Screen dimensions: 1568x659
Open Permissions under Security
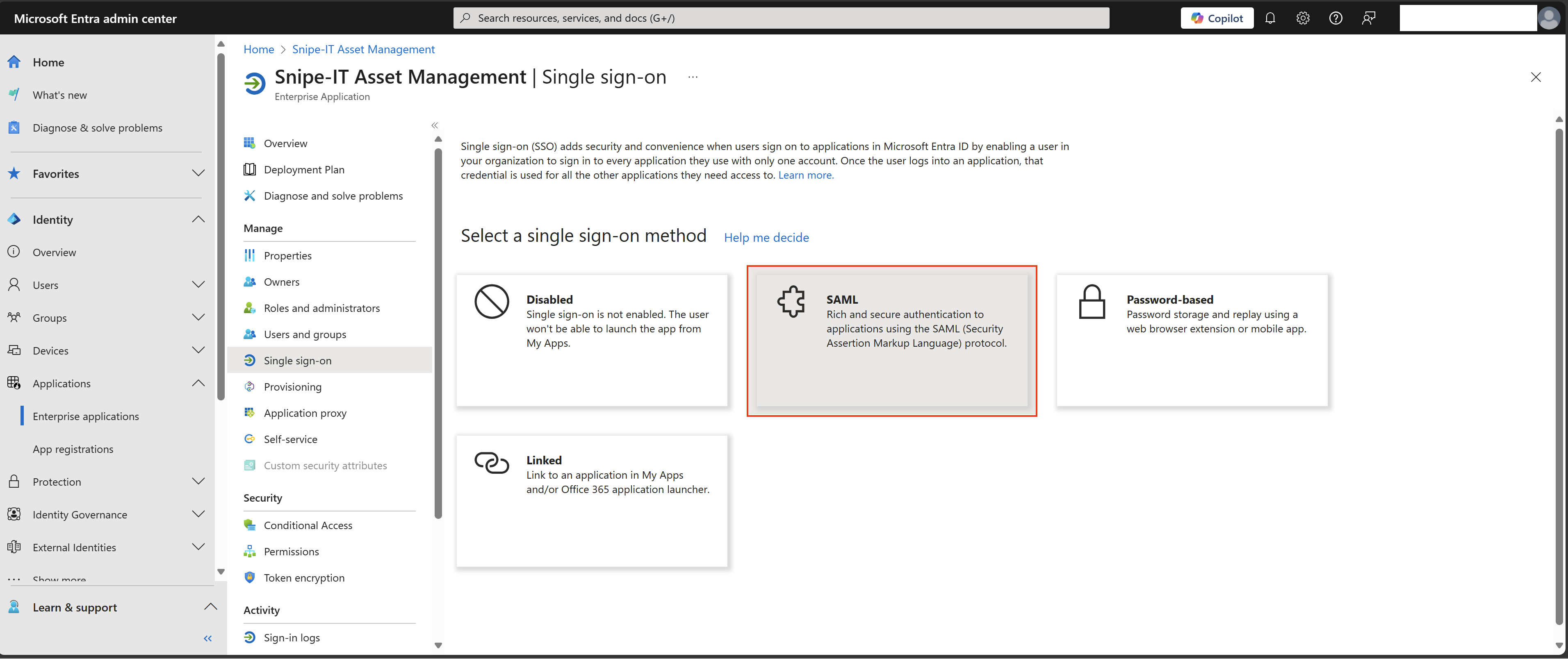291,552
